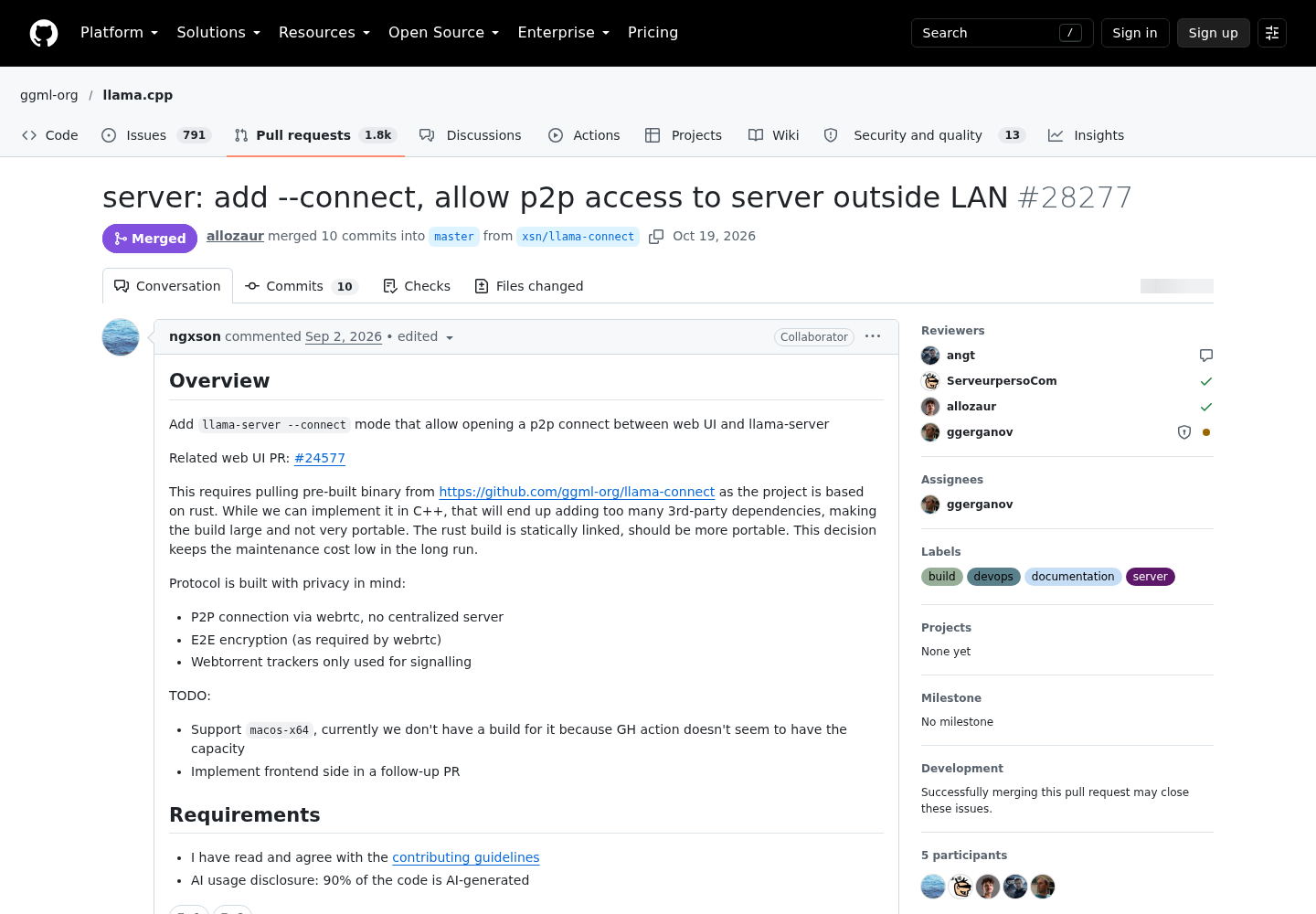1316x914 pixels.
Task: Copy the head branch name icon
Action: coord(656,237)
